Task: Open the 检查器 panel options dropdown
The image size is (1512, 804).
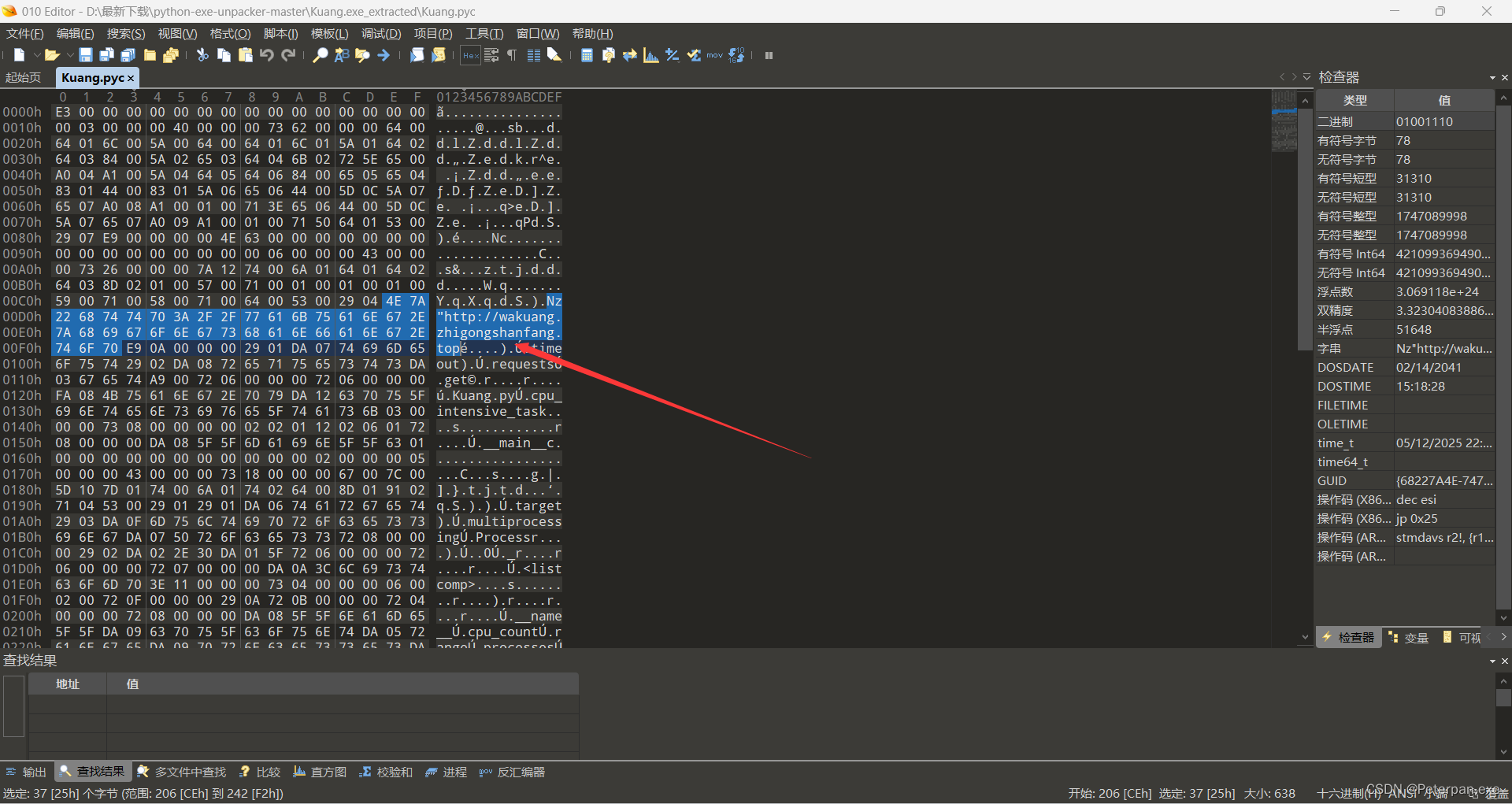Action: tap(1492, 77)
